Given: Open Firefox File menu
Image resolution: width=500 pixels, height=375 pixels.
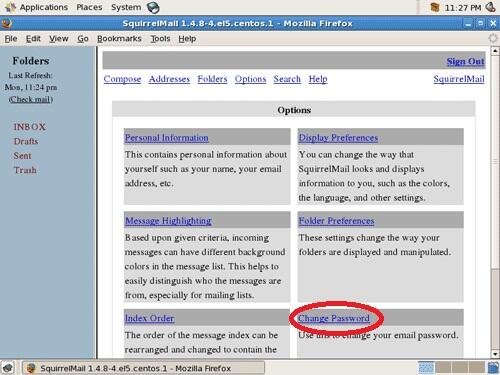Looking at the screenshot, I should point(11,39).
